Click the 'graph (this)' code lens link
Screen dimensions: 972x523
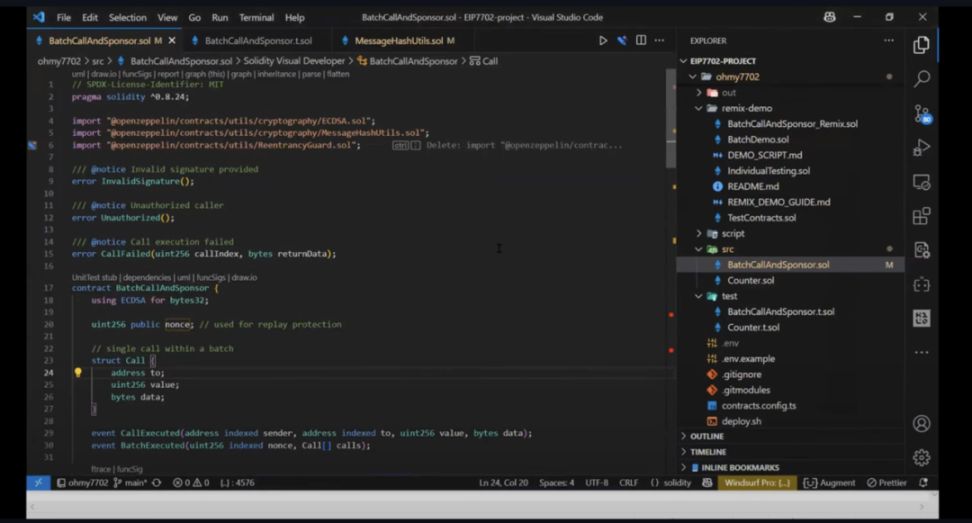tap(205, 74)
